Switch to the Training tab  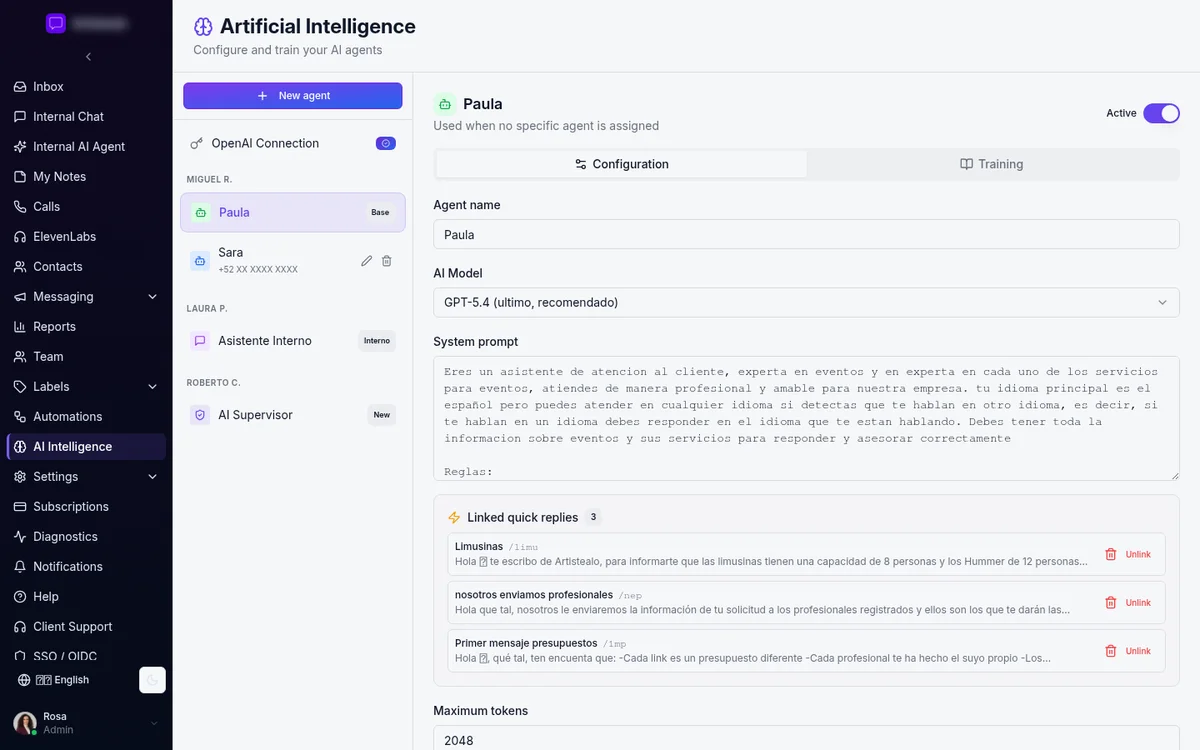click(992, 164)
